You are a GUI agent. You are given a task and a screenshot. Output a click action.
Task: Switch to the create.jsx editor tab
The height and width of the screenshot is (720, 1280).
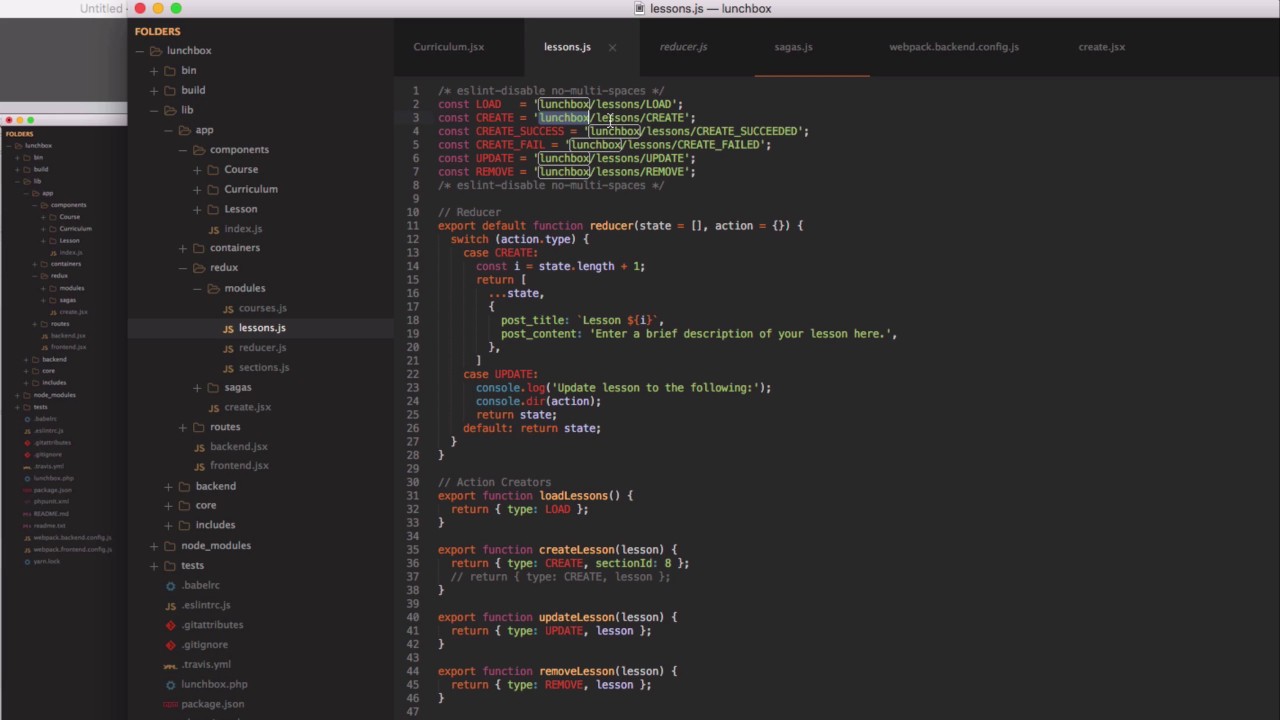pyautogui.click(x=1102, y=47)
